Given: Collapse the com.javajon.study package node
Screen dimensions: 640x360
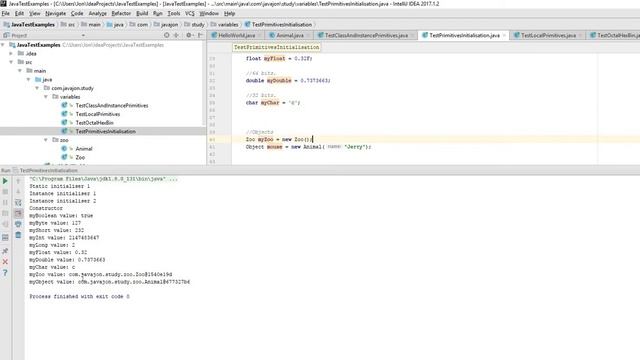Looking at the screenshot, I should coord(37,88).
